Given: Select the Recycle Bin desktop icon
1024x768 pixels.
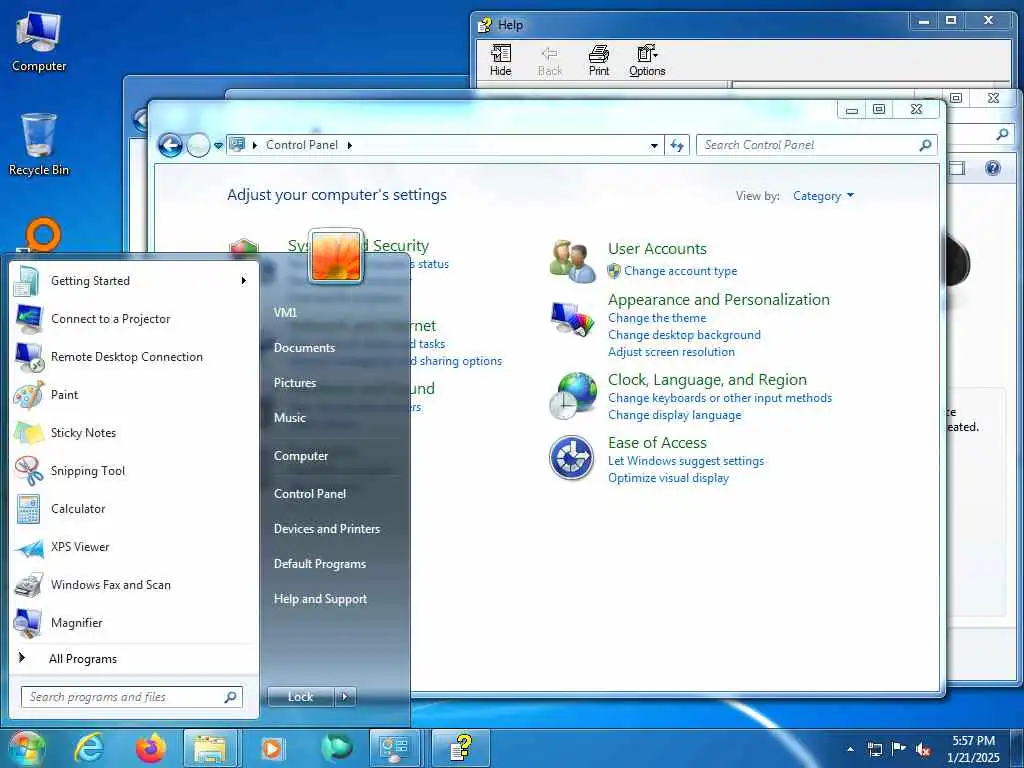Looking at the screenshot, I should pos(39,145).
